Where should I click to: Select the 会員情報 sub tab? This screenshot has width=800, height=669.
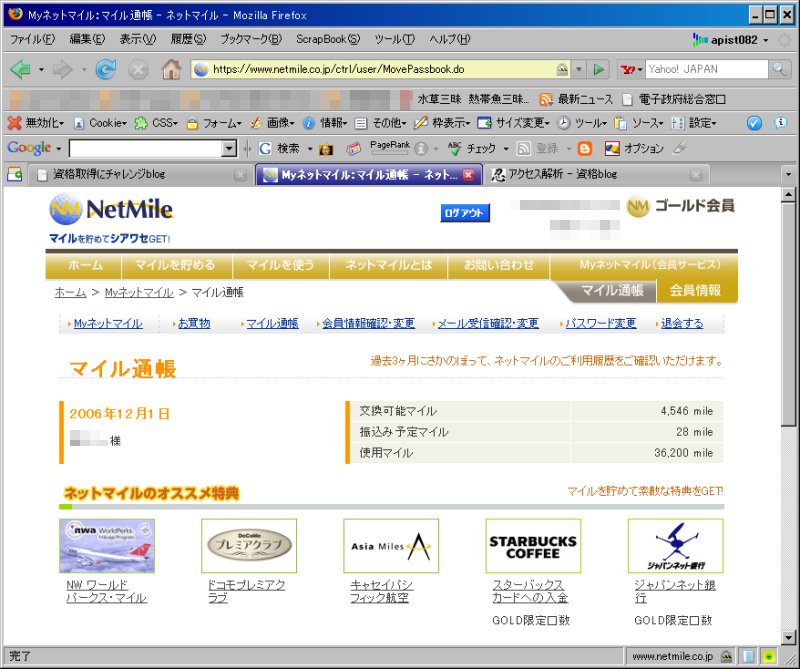[x=695, y=290]
